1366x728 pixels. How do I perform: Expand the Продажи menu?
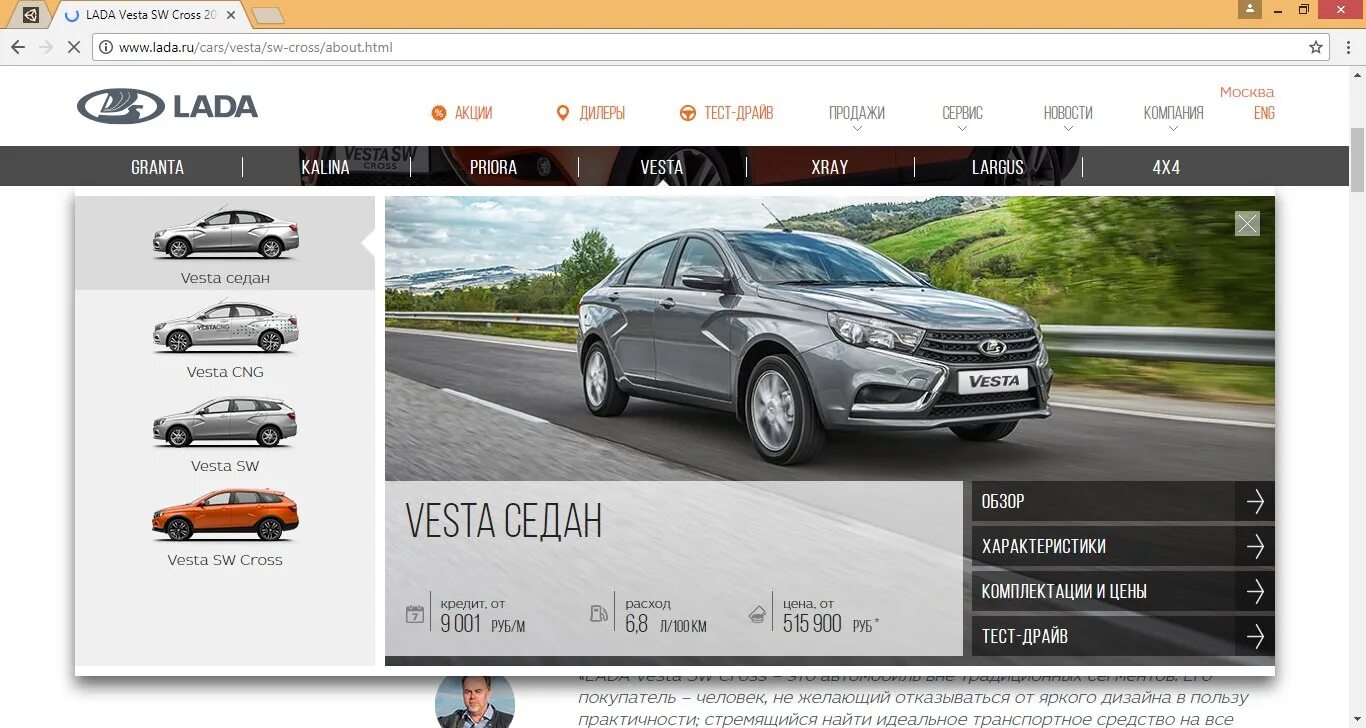pos(857,113)
